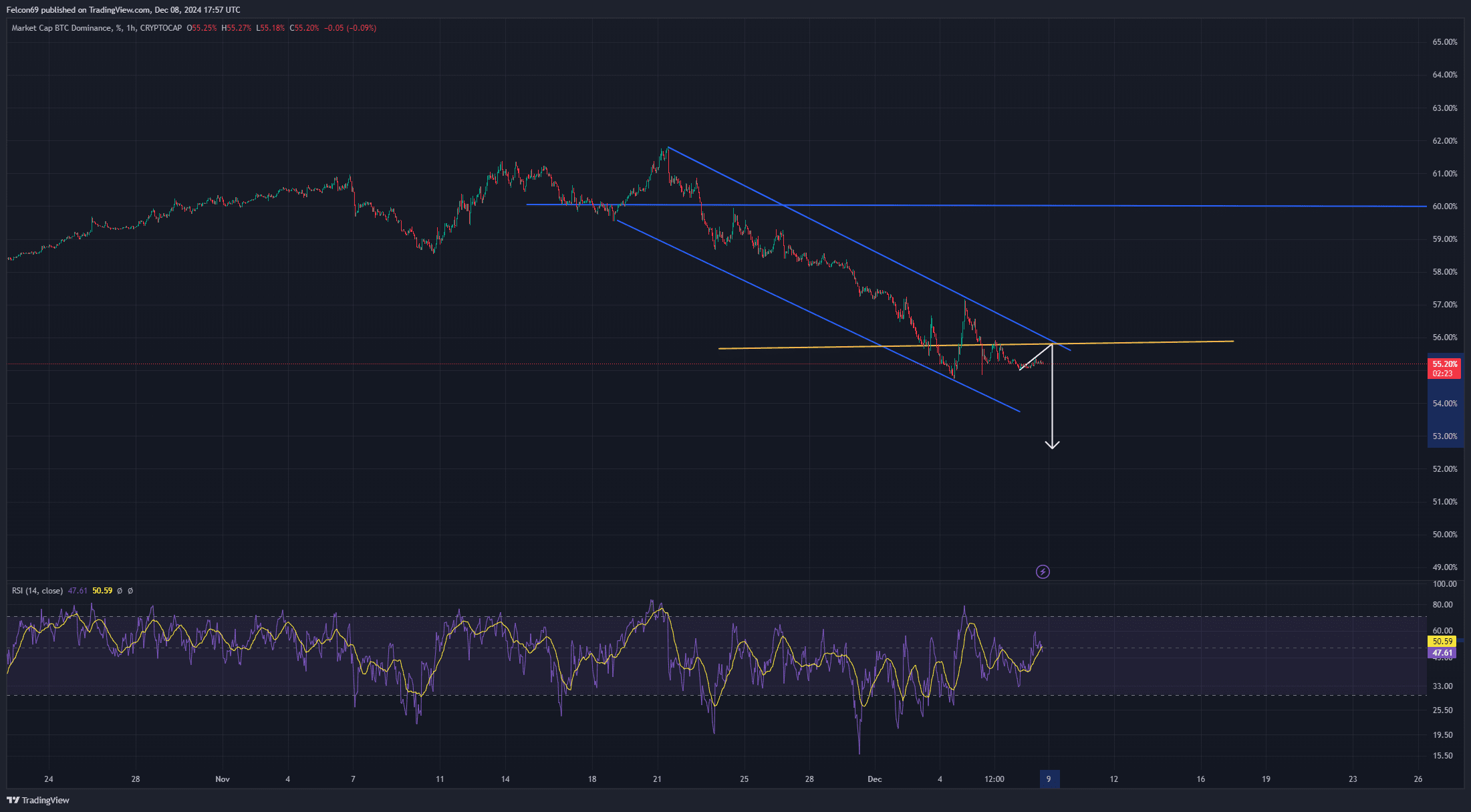This screenshot has height=812, width=1471.
Task: Open the Felcon69 published on TradingView.com header
Action: pos(123,10)
